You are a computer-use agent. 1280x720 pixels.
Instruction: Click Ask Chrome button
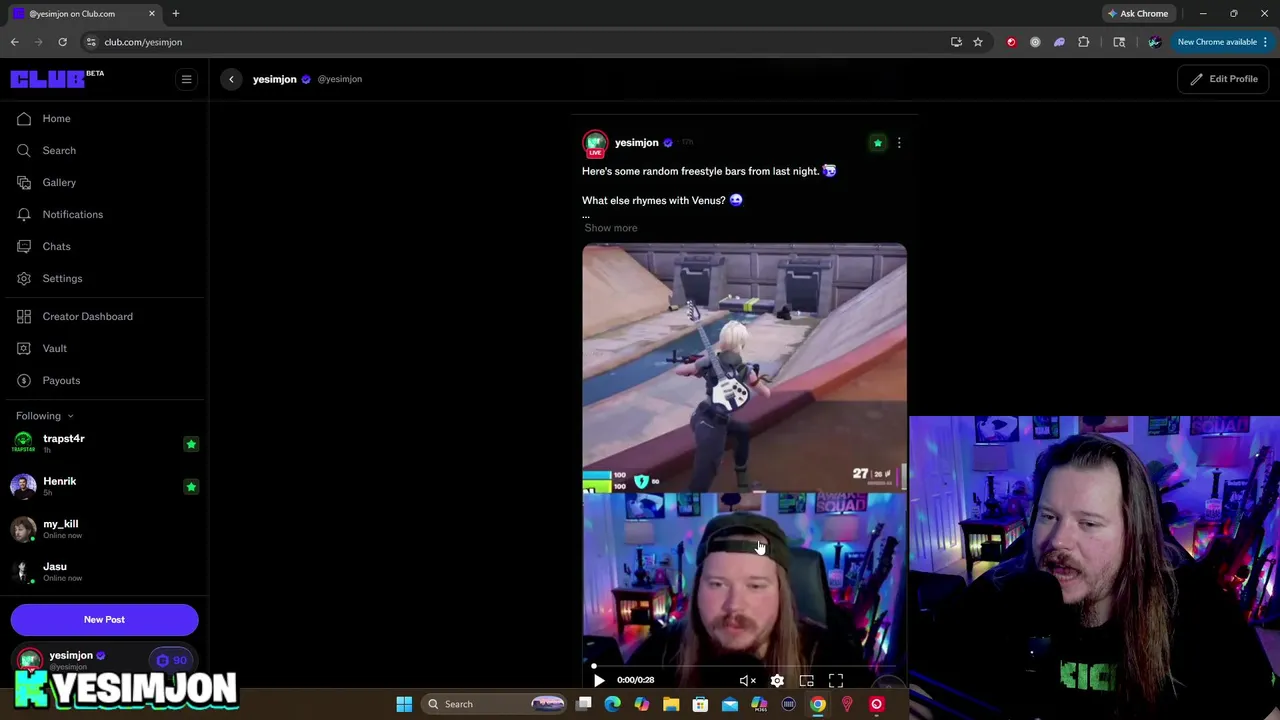pos(1138,14)
